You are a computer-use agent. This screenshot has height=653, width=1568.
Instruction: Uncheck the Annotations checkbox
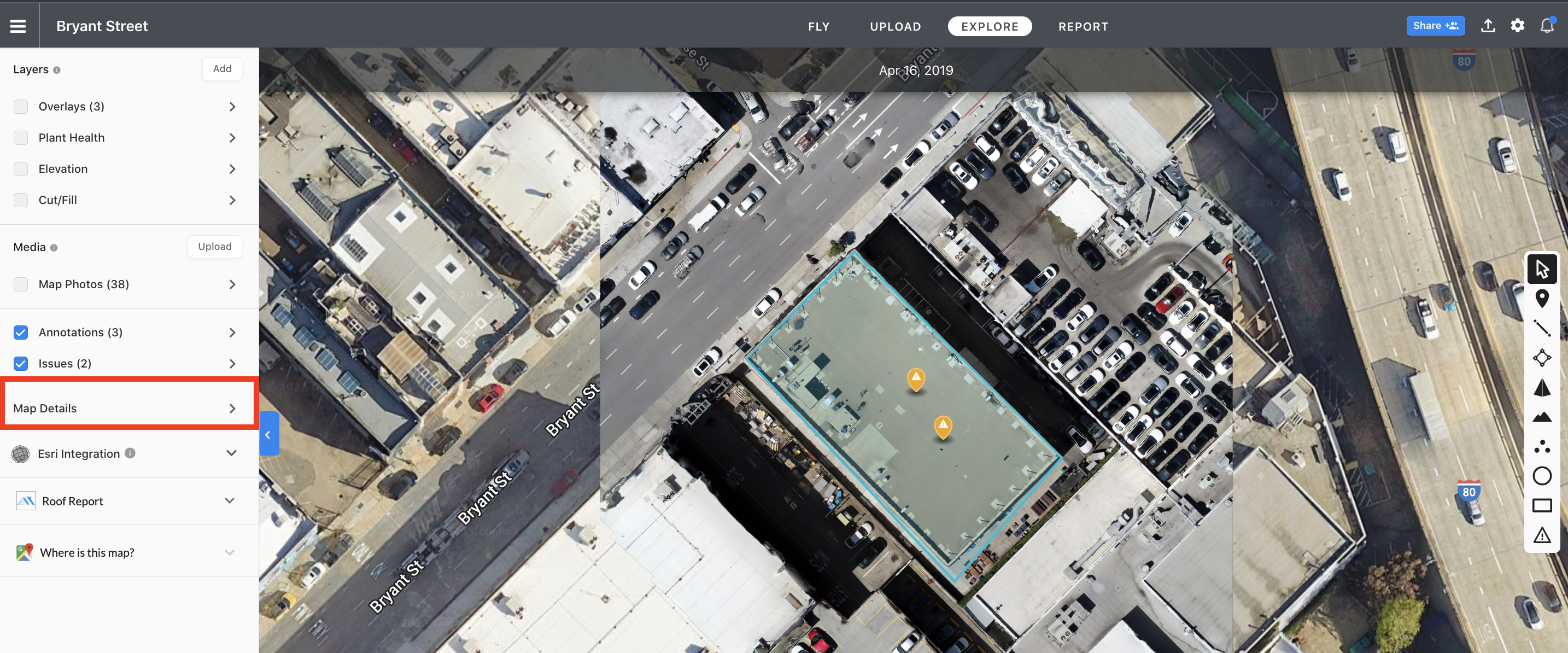21,333
